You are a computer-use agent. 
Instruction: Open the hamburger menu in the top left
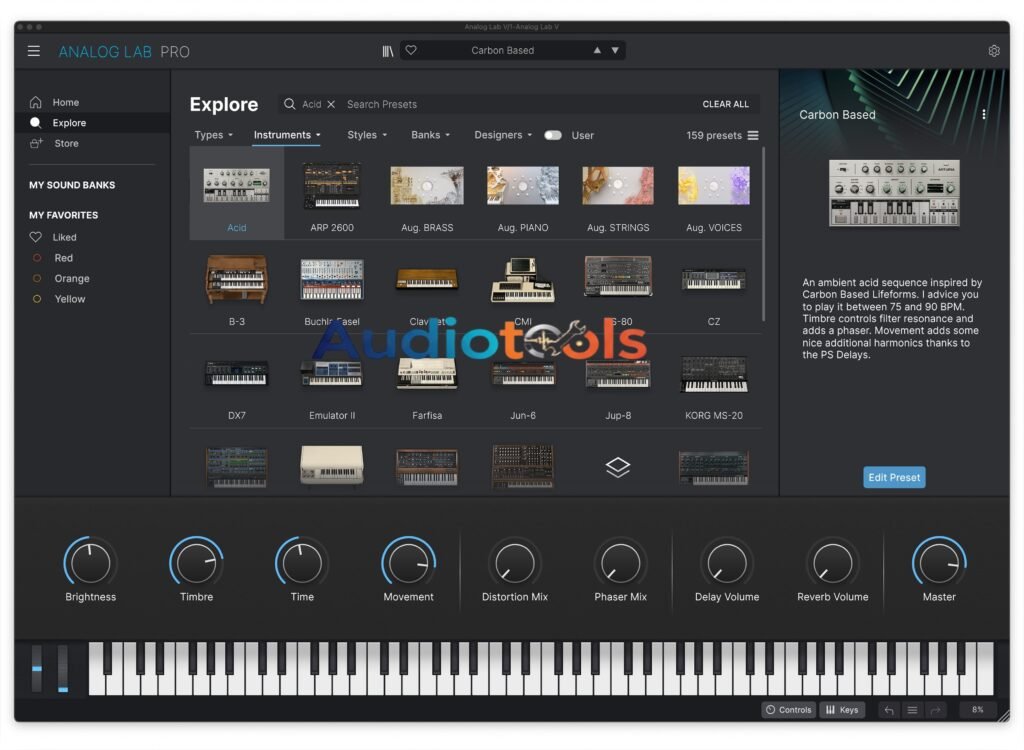[34, 51]
